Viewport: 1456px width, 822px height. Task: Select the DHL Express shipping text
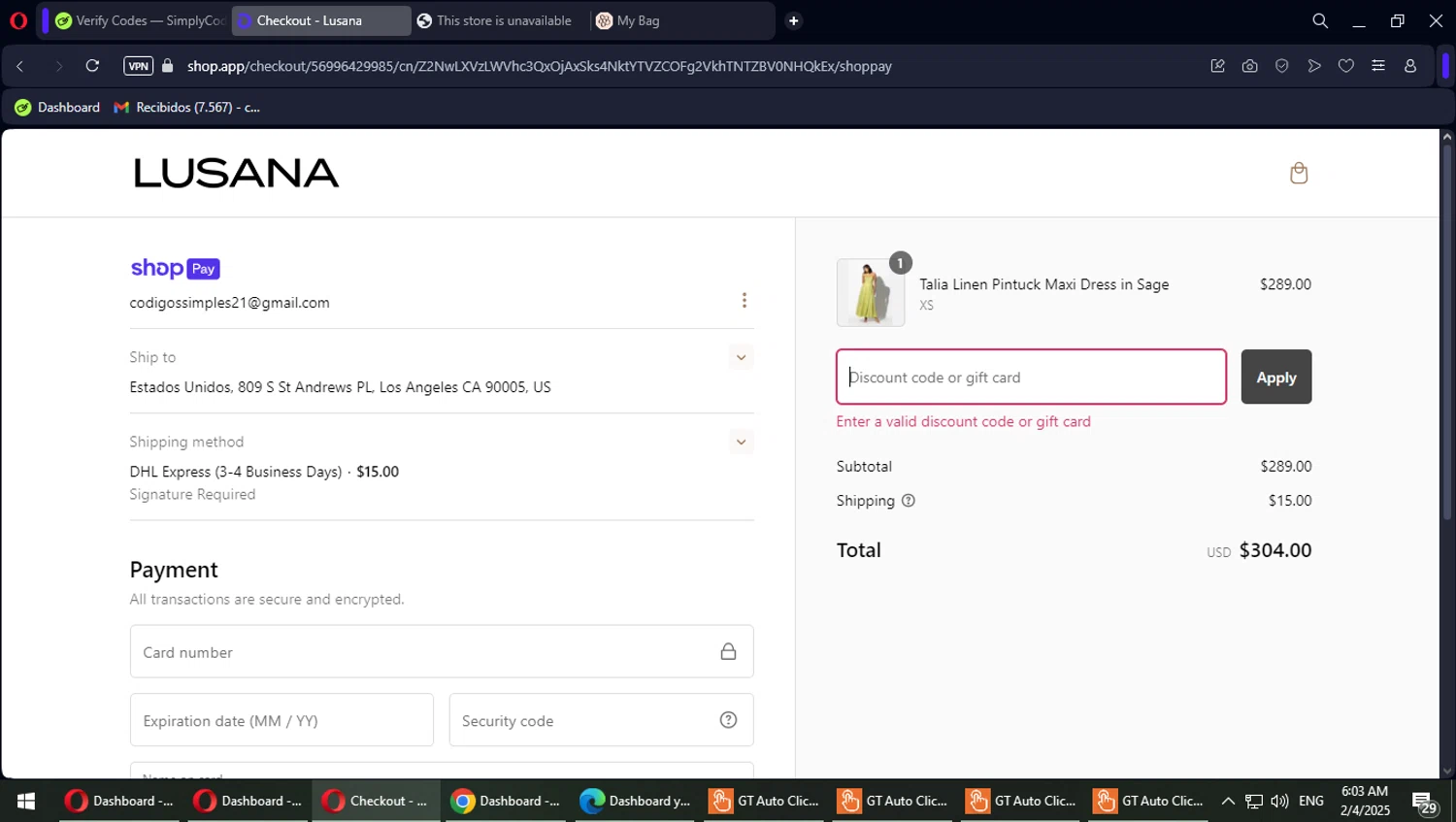click(264, 472)
